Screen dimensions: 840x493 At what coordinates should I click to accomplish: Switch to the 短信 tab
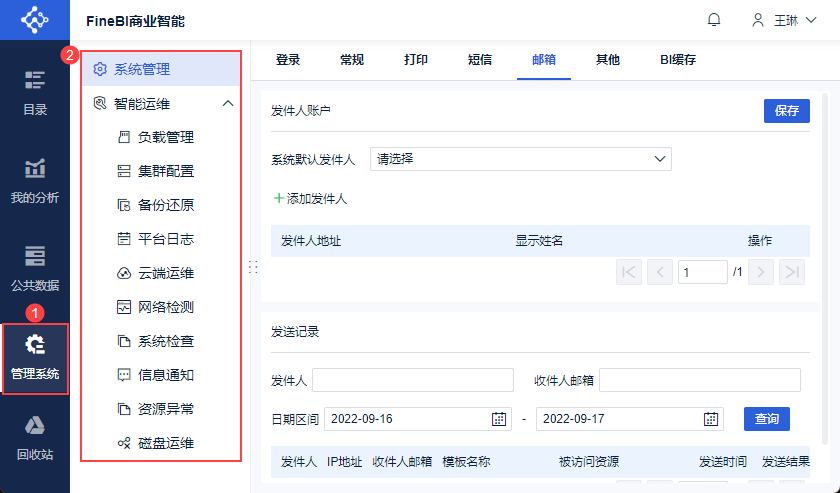coord(480,60)
